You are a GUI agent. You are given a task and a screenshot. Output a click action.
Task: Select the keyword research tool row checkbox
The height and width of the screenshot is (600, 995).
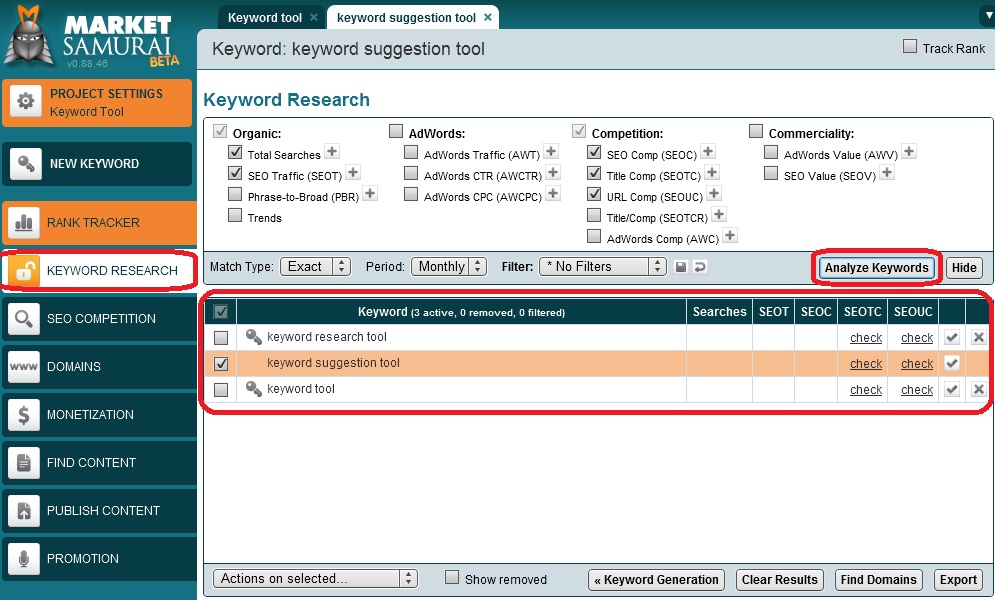pos(221,337)
